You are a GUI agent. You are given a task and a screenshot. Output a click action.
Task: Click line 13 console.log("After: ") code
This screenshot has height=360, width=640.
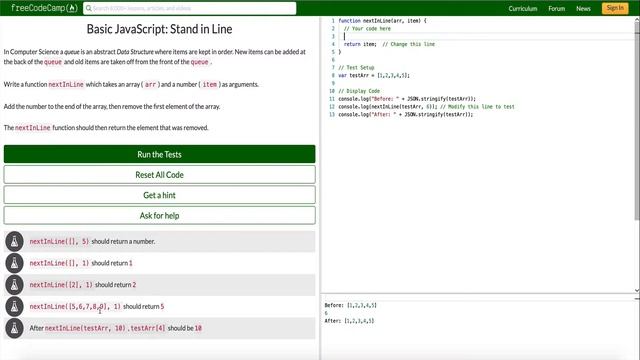click(x=405, y=114)
